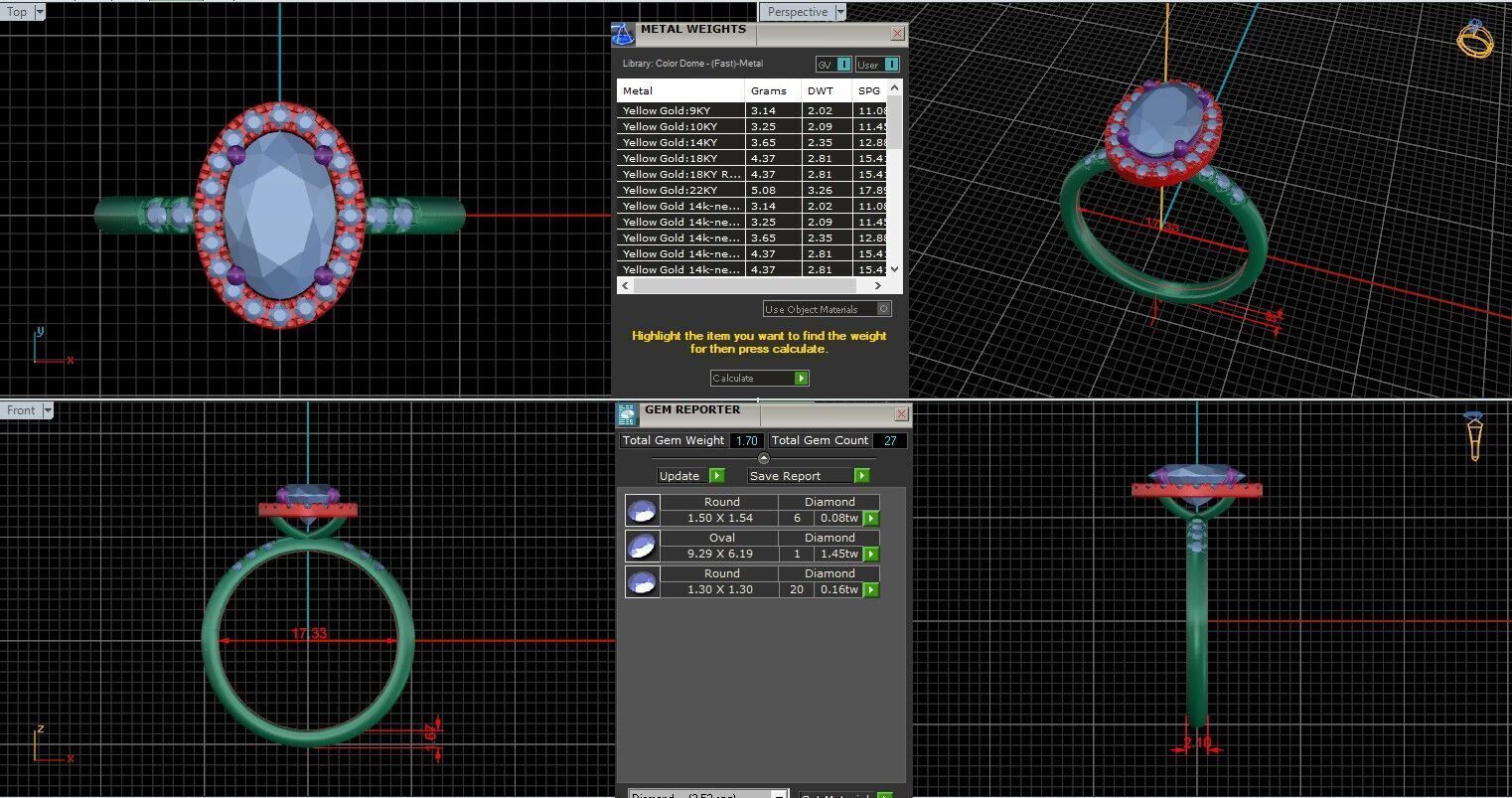Click the metal list scroll-up arrow
The image size is (1512, 798).
894,88
